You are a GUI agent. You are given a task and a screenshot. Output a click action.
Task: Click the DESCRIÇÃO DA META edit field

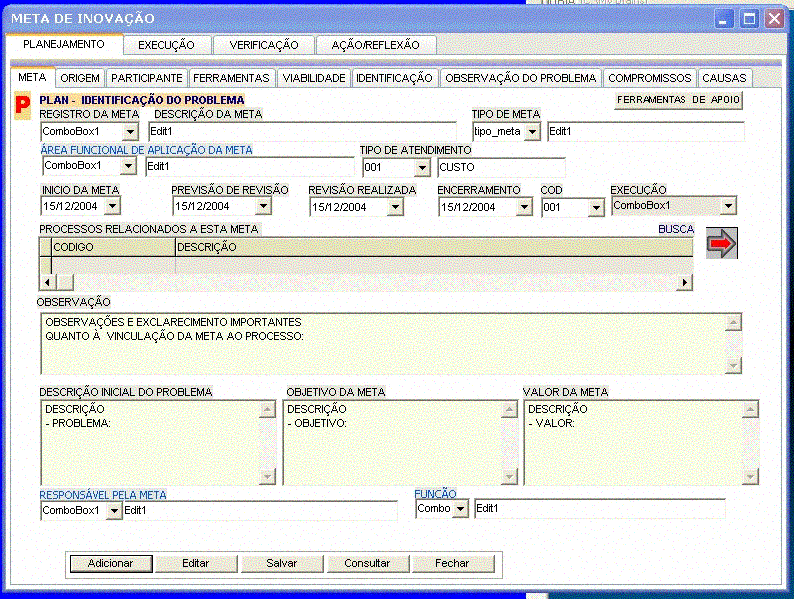(x=302, y=132)
